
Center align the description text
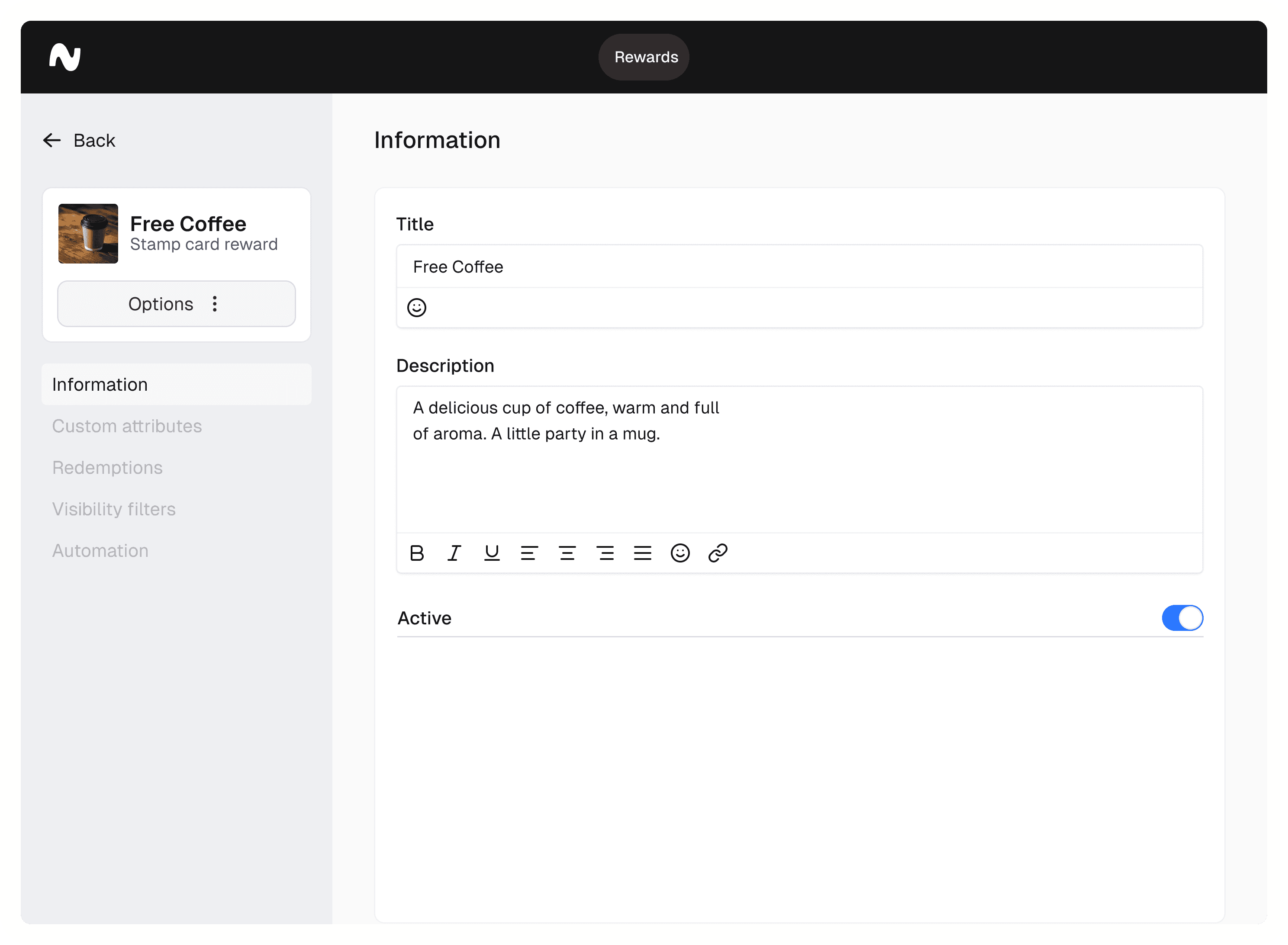[x=567, y=553]
